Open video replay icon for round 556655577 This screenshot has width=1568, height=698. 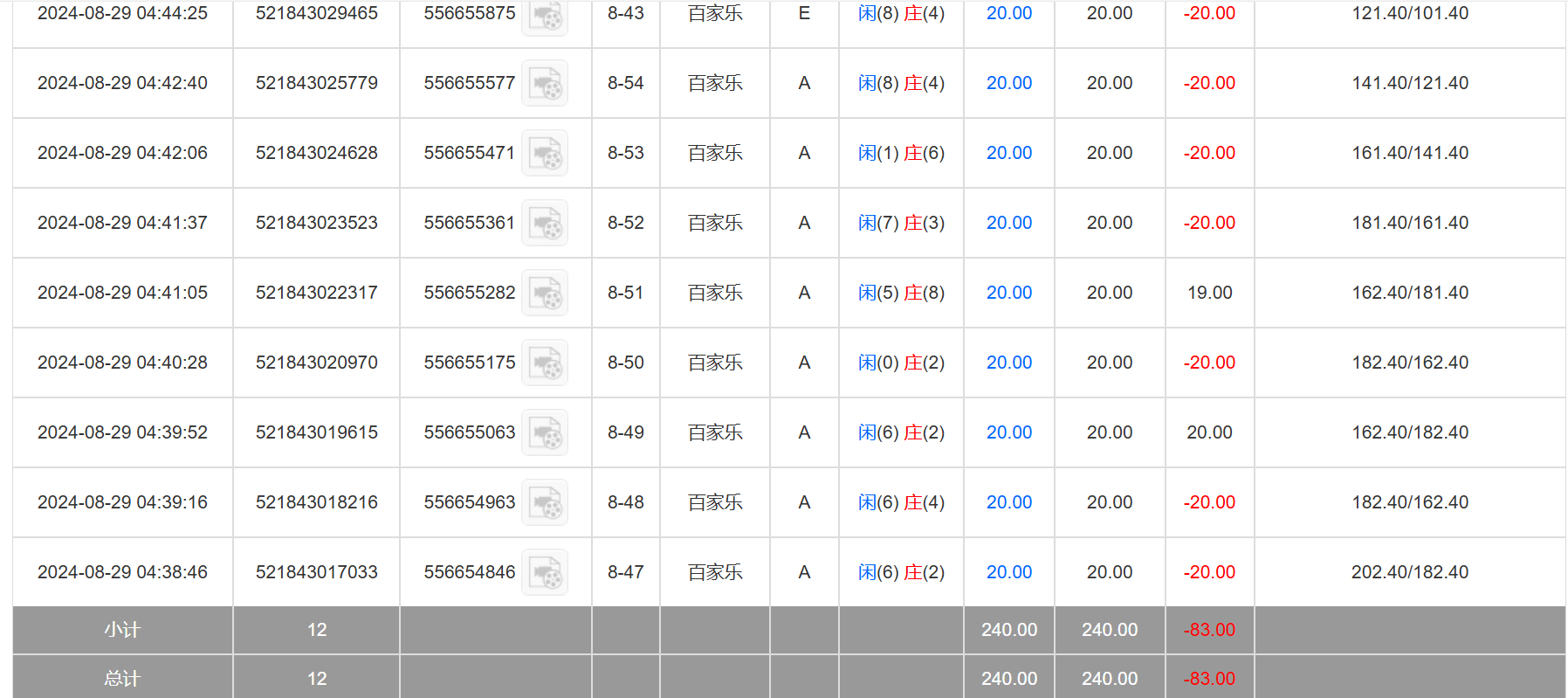(545, 84)
